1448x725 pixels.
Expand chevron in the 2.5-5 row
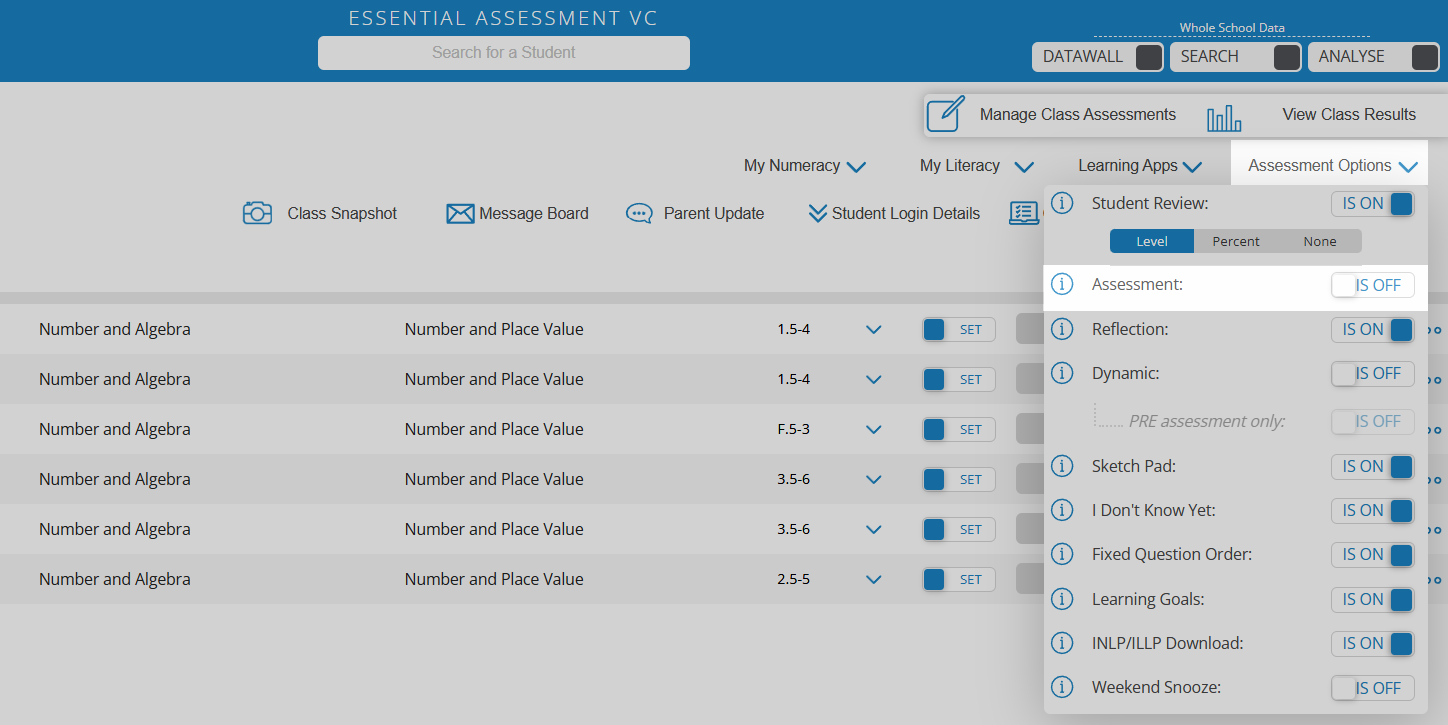tap(874, 579)
